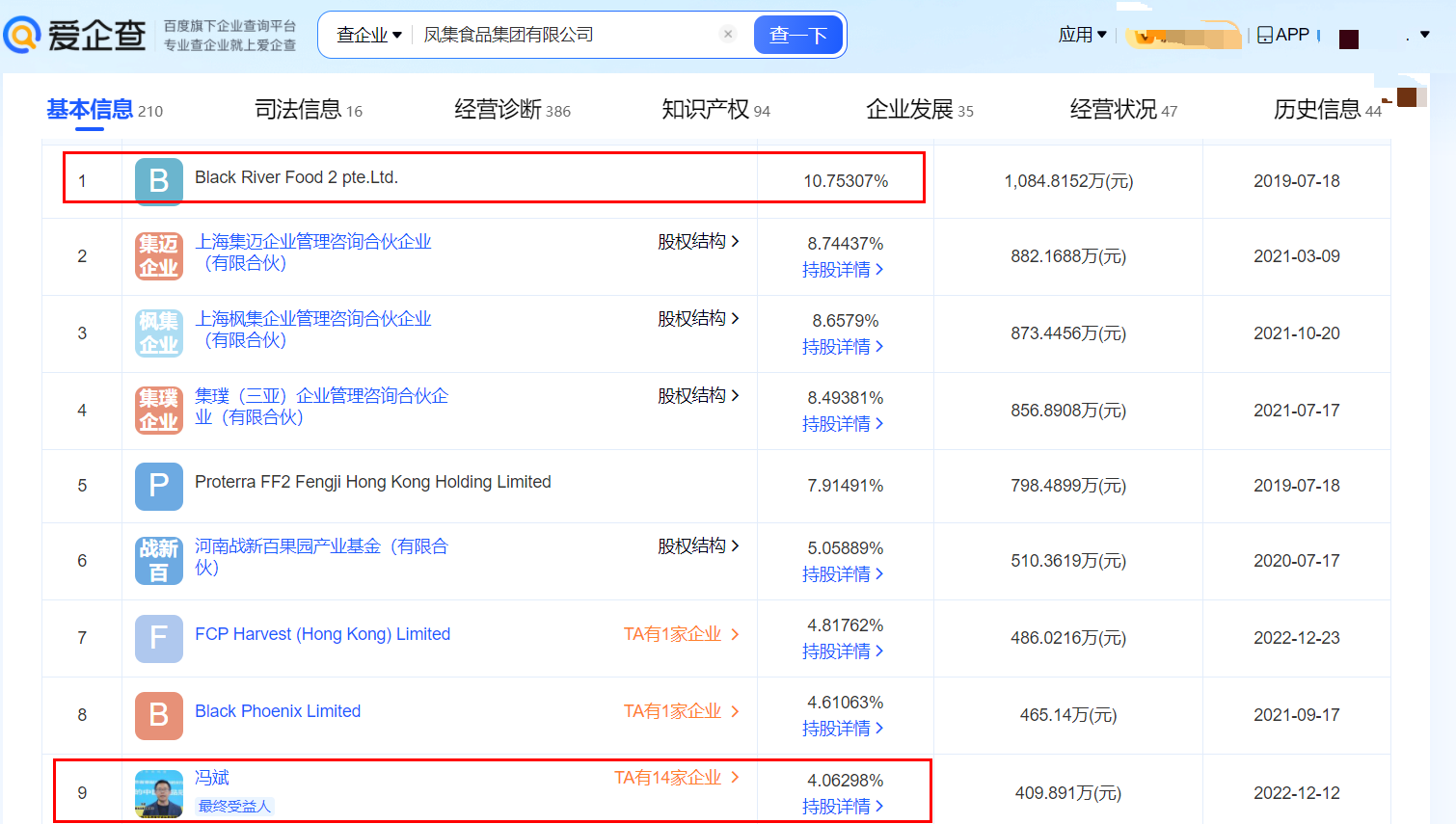Image resolution: width=1456 pixels, height=824 pixels.
Task: Switch to the 知识产权 tab
Action: tap(715, 110)
